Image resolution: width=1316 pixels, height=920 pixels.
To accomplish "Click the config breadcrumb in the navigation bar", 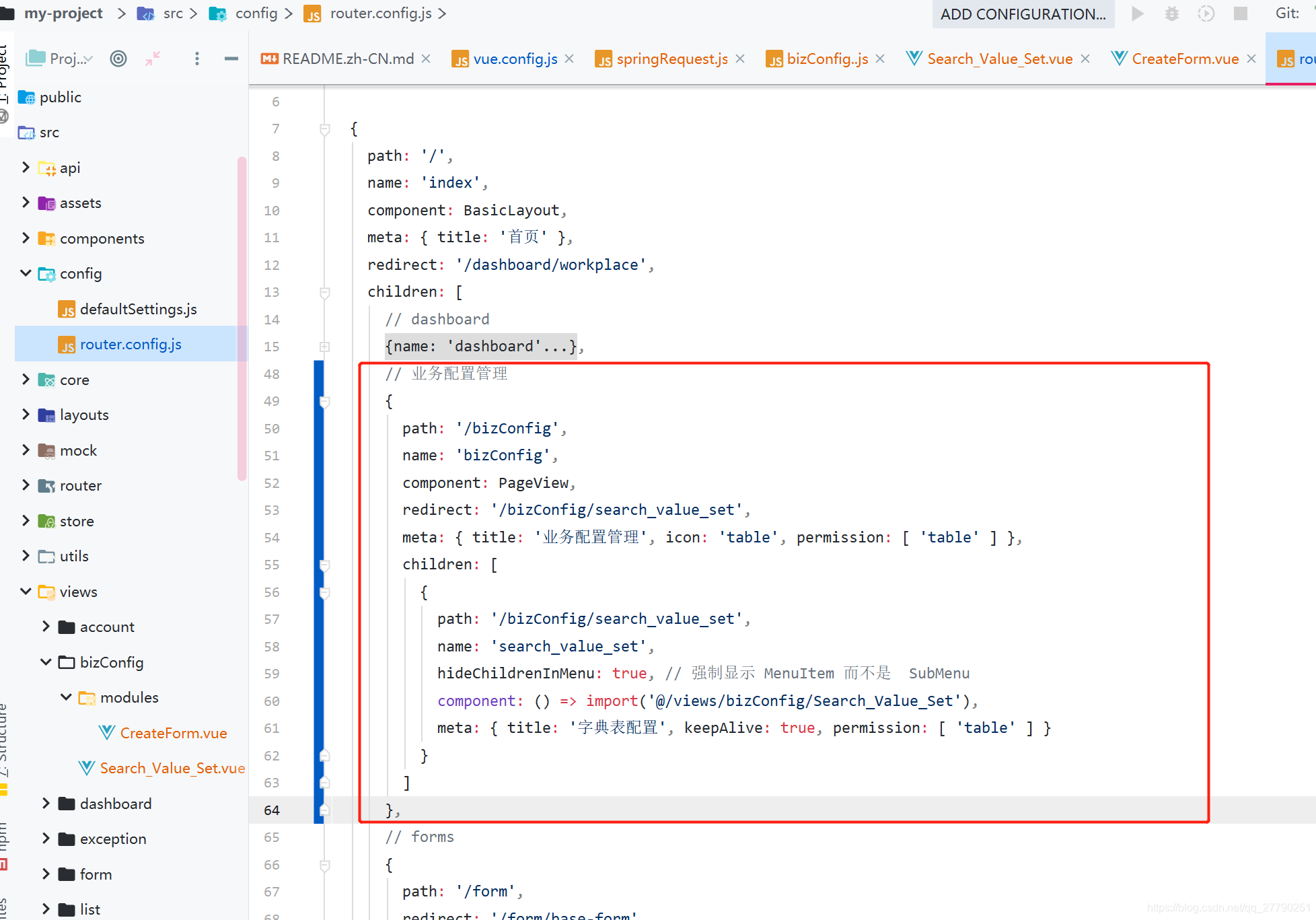I will 256,13.
